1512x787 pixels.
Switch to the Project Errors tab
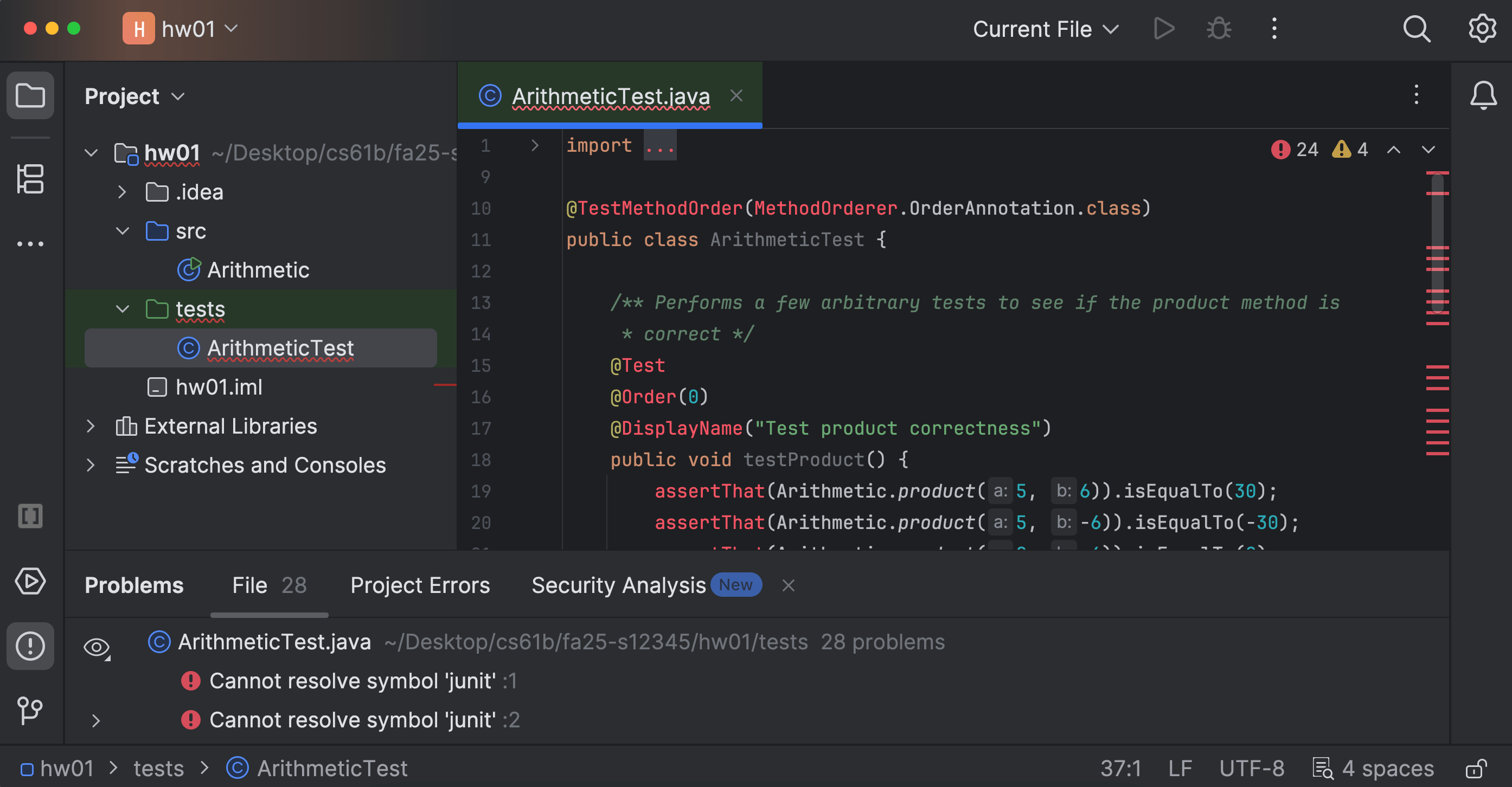[420, 585]
